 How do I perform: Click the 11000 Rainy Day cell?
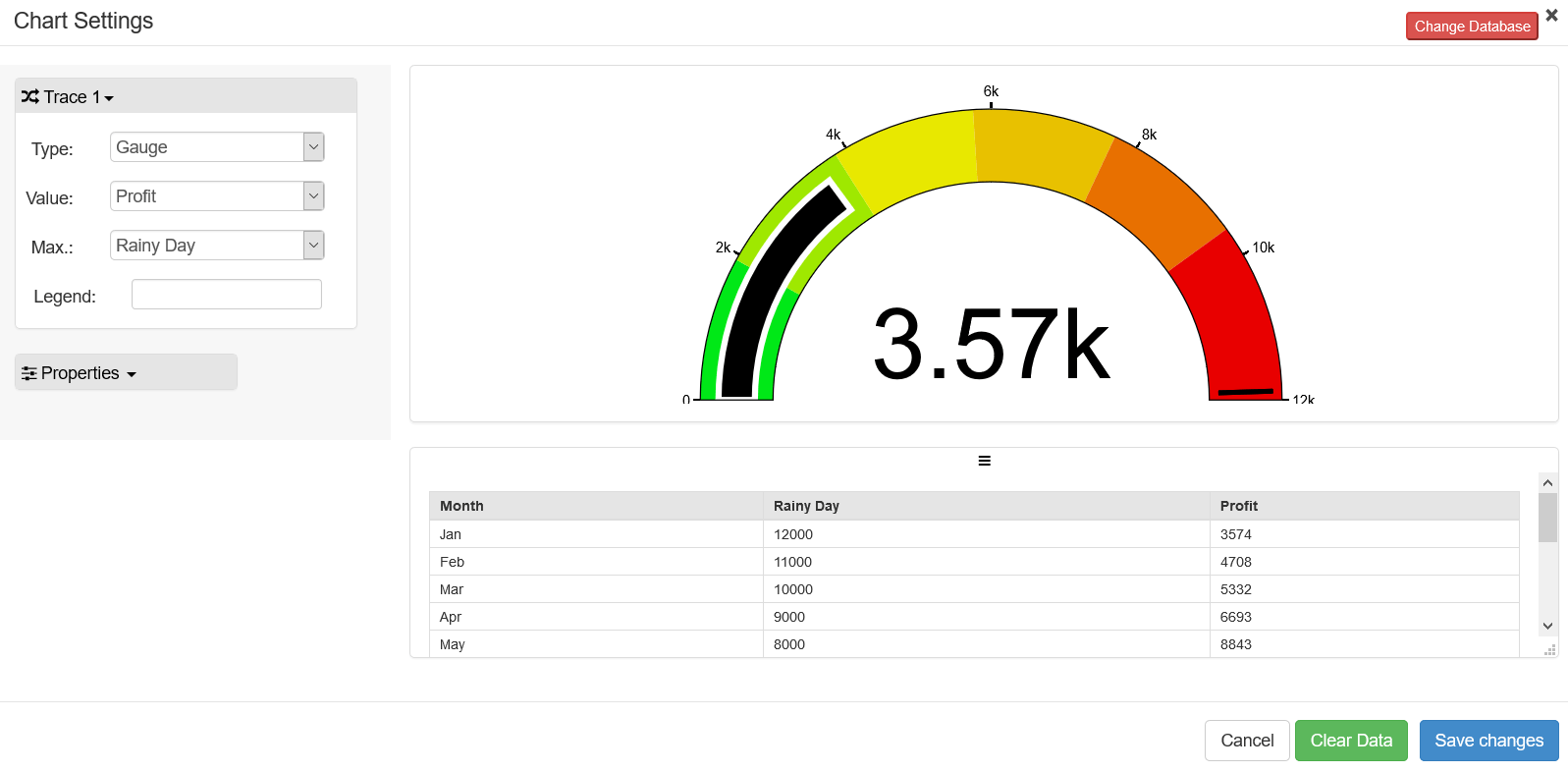click(x=987, y=562)
